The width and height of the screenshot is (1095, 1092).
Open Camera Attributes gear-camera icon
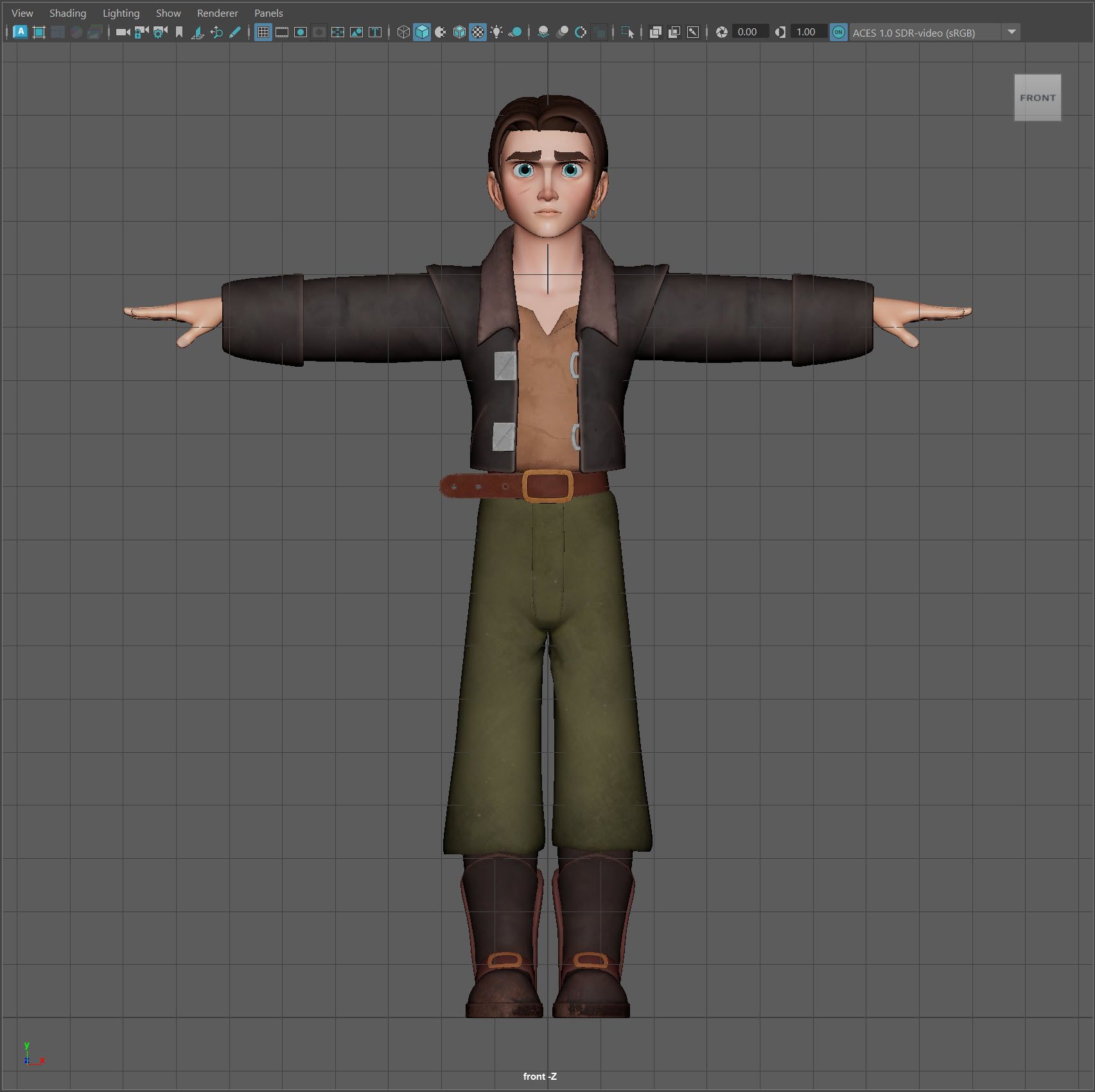(160, 32)
